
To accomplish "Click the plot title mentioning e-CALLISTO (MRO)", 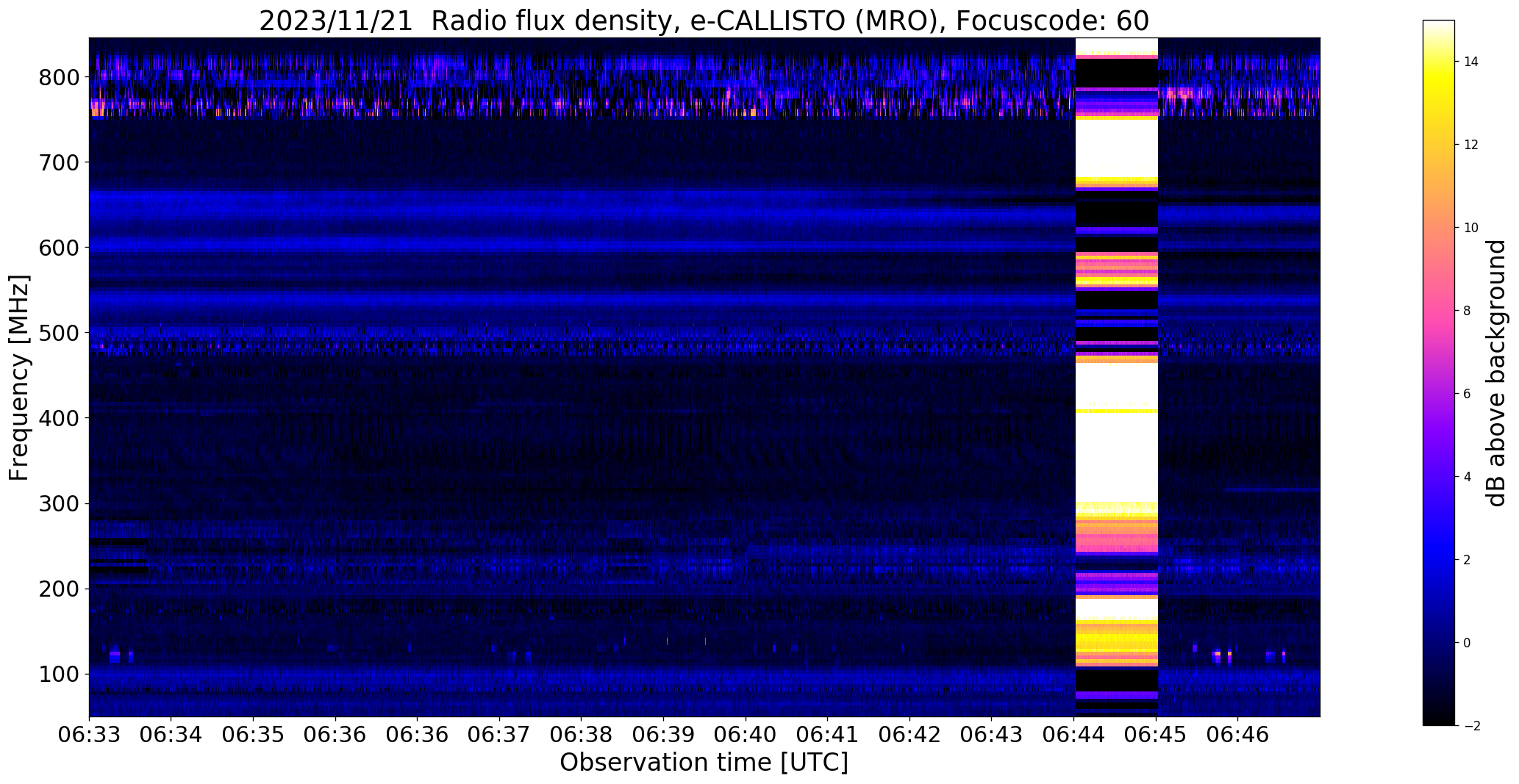I will pos(704,21).
